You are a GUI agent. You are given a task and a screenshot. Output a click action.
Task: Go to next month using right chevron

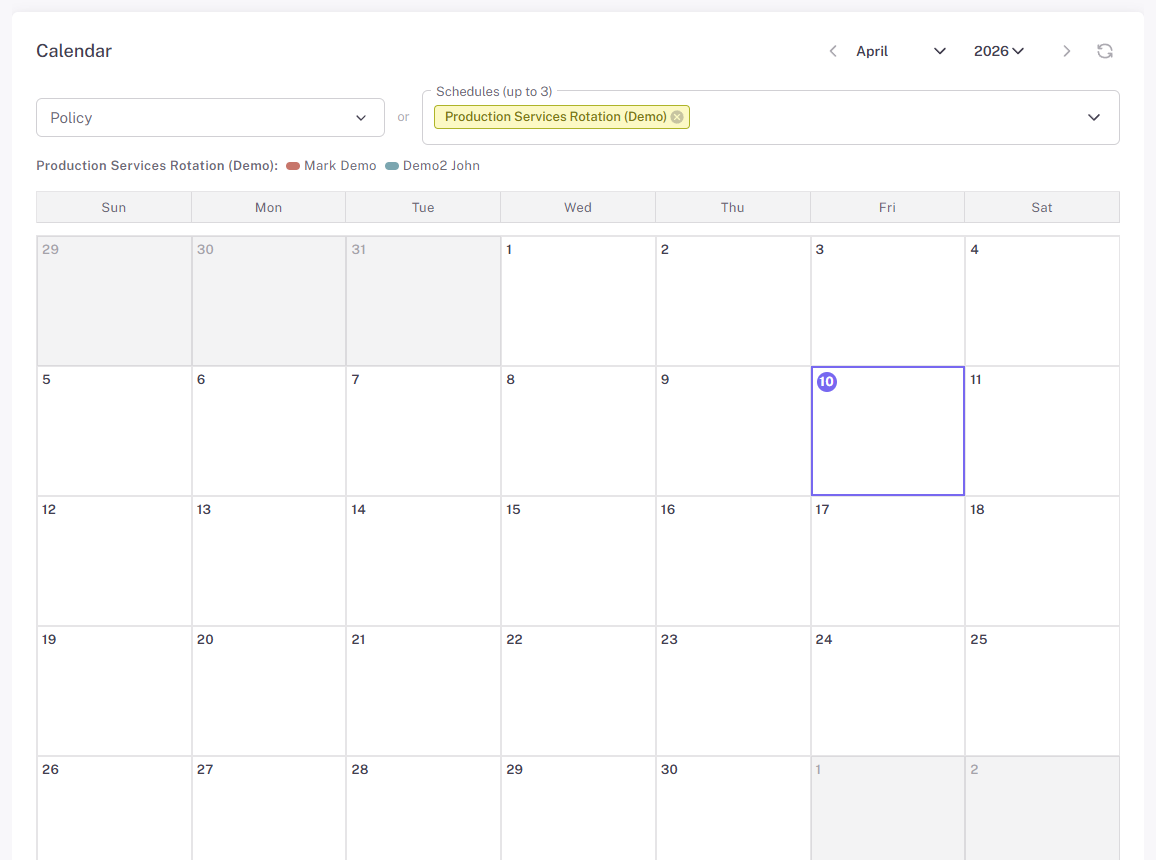1067,50
